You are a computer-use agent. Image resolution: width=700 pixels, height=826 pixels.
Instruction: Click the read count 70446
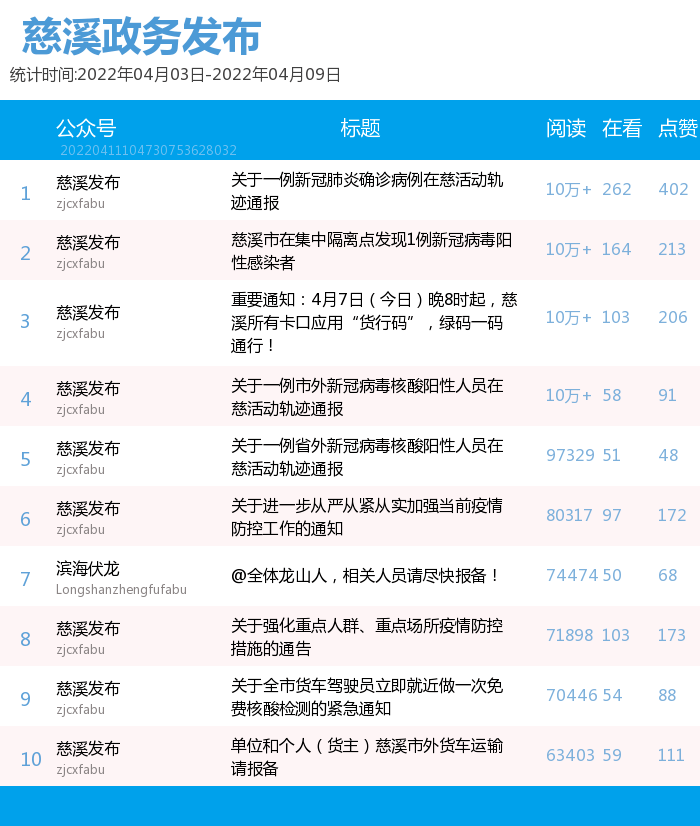tap(572, 695)
